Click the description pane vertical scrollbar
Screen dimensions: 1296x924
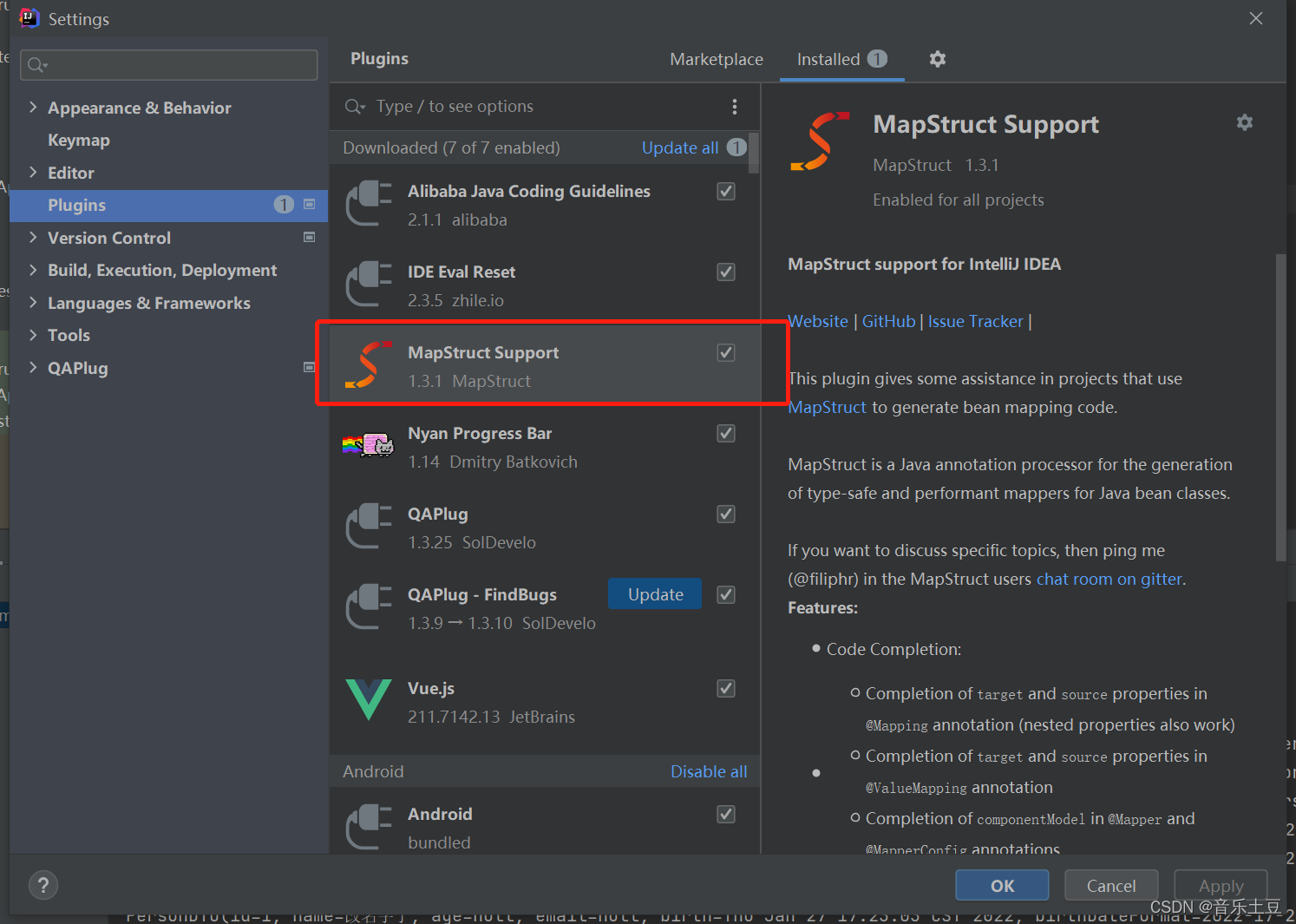tap(1280, 408)
